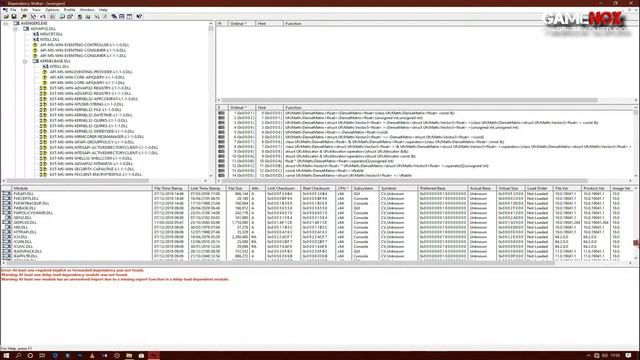Open the Profile menu
Viewport: 640px width, 360px height.
[69, 10]
